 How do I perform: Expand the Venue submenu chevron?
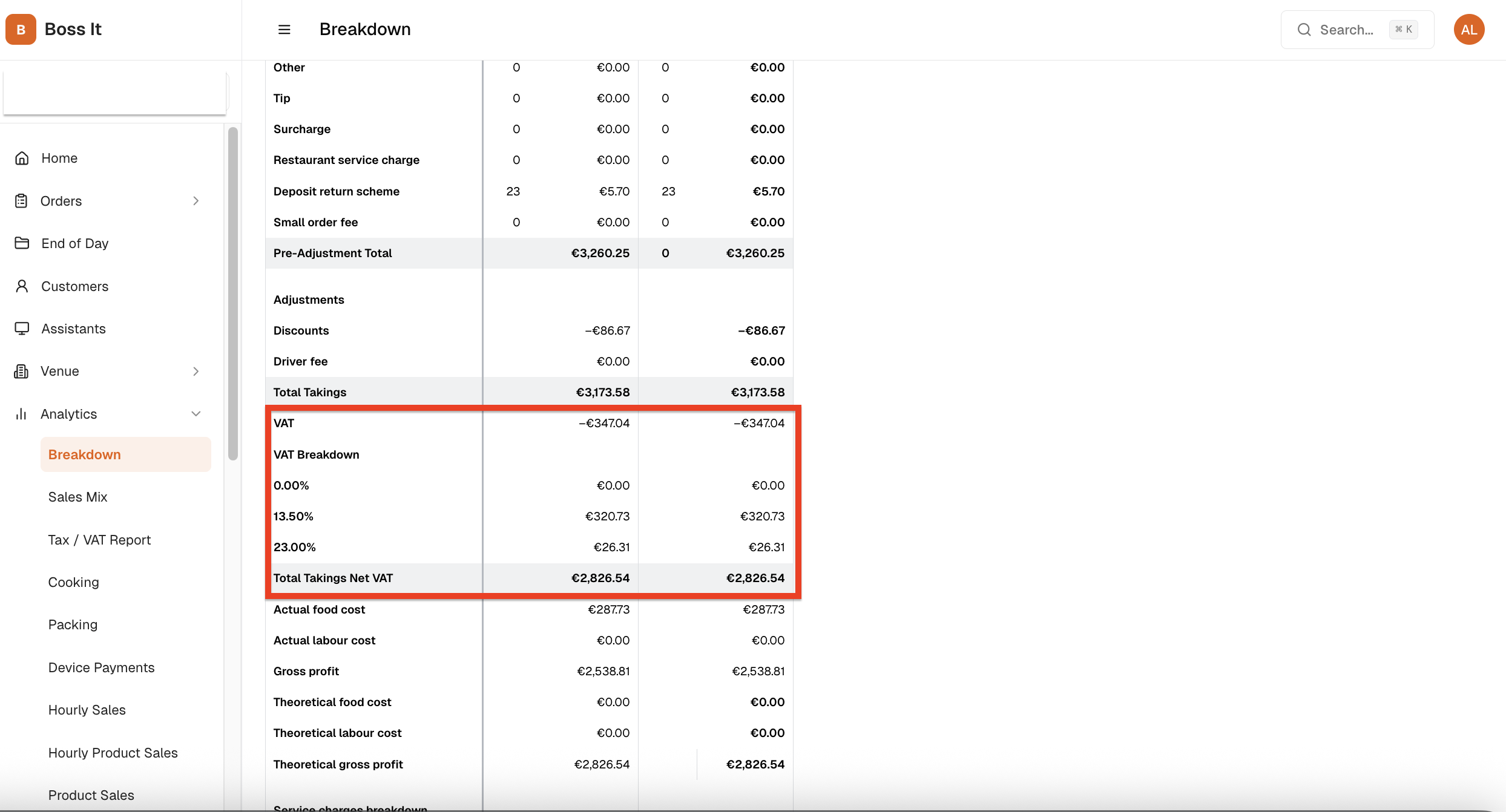pos(196,371)
